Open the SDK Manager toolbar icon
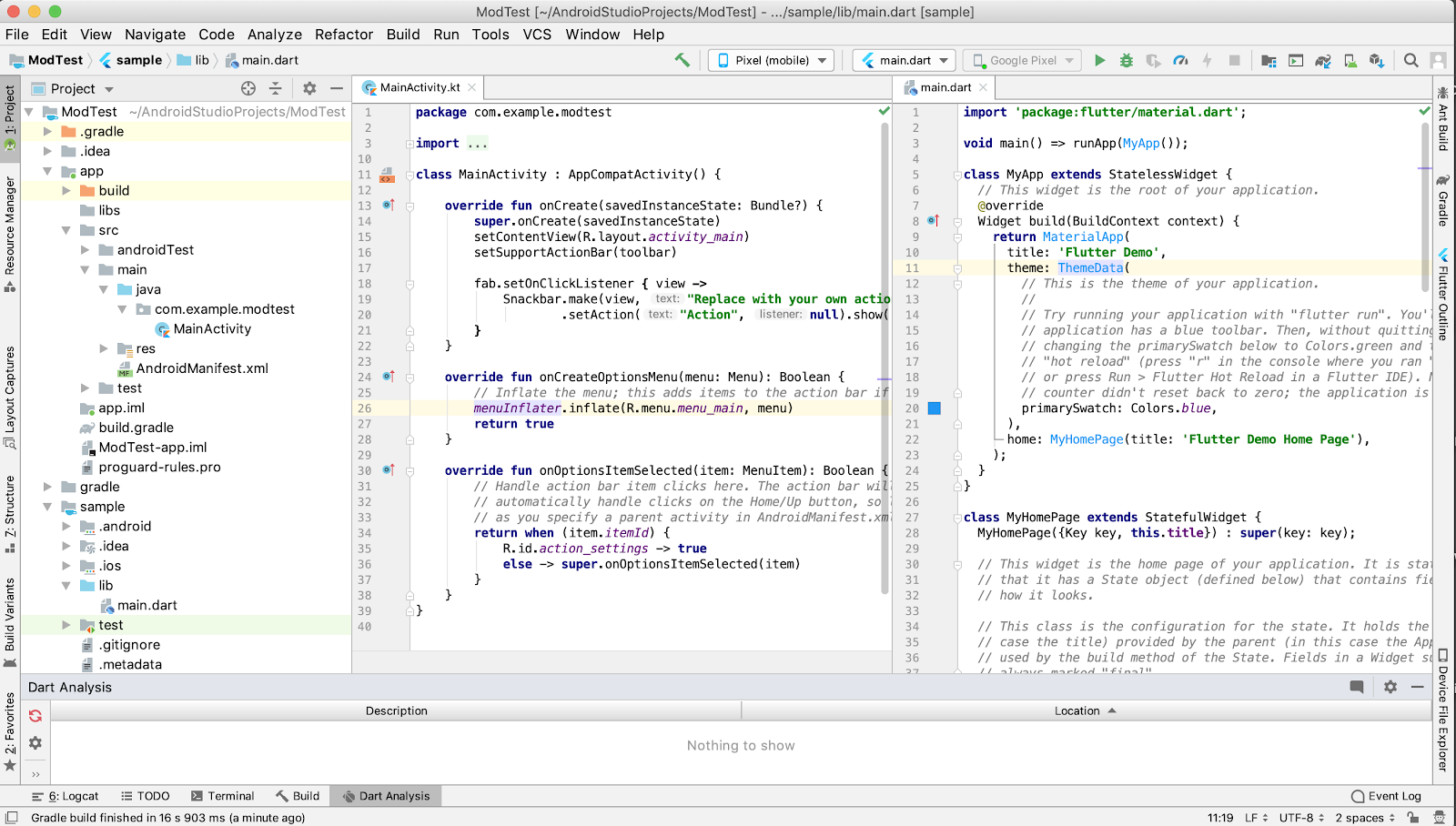This screenshot has height=826, width=1456. pyautogui.click(x=1377, y=61)
